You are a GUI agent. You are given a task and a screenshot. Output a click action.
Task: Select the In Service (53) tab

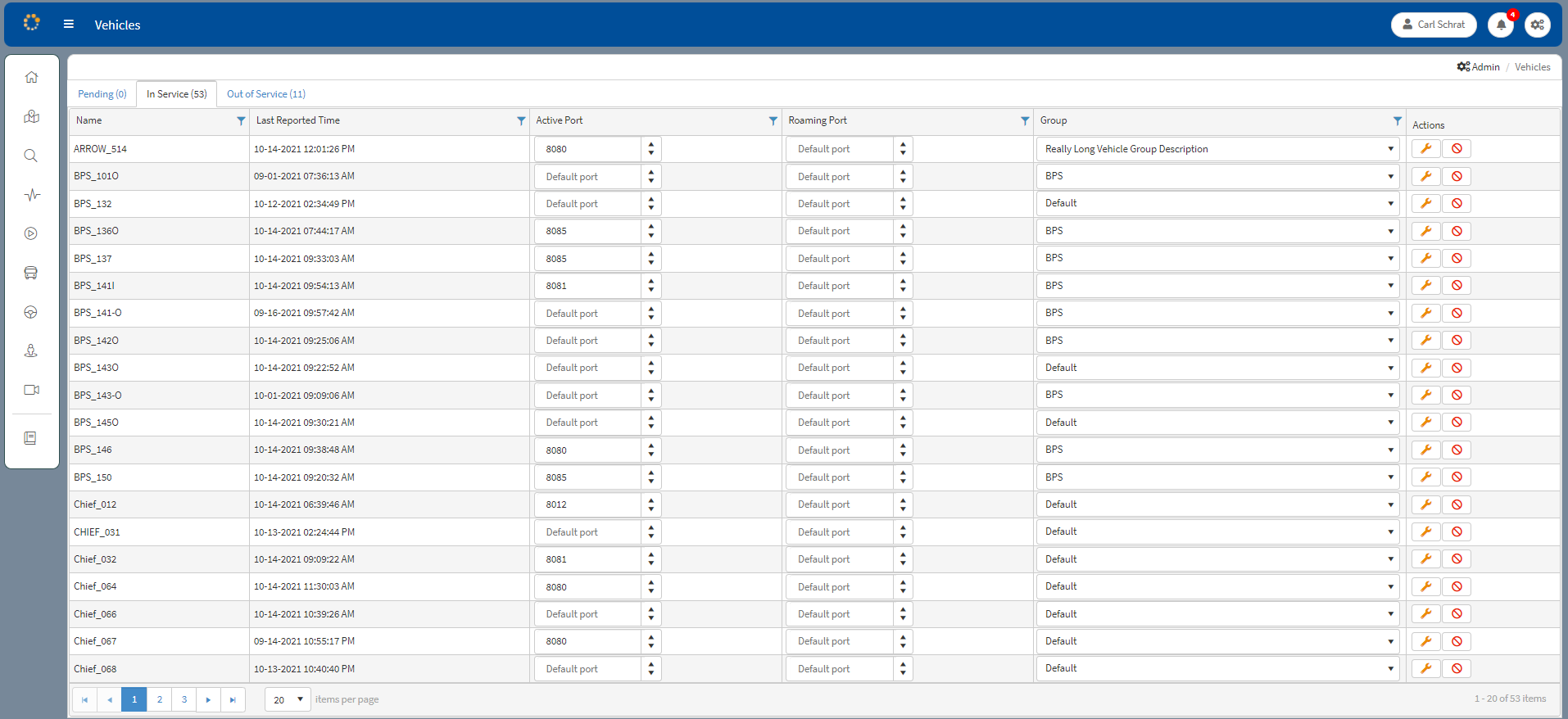point(176,94)
